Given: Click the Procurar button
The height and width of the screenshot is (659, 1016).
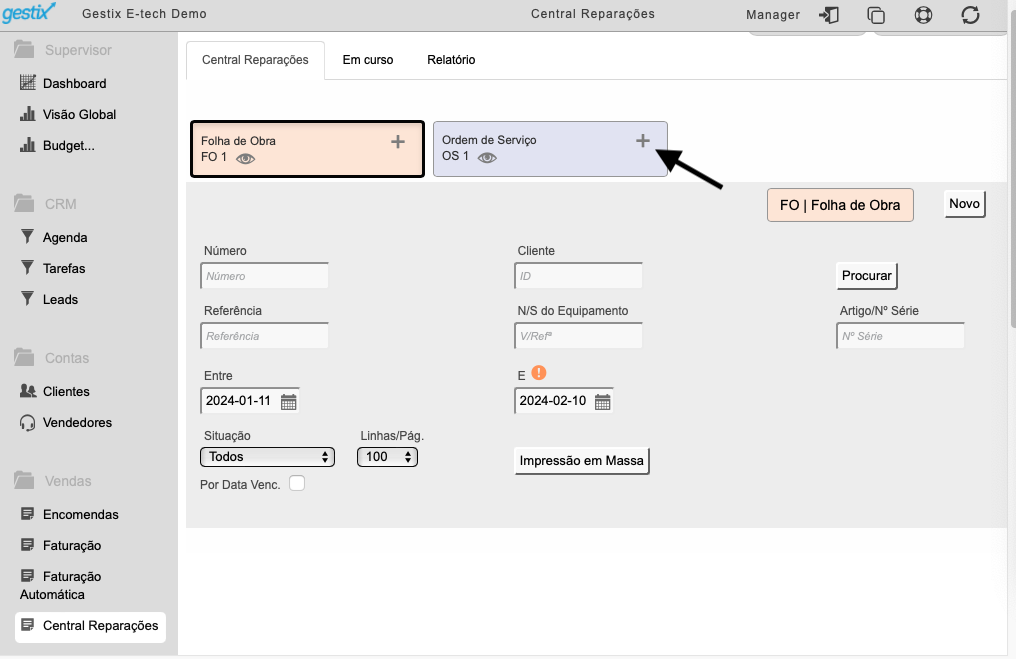Looking at the screenshot, I should [866, 276].
